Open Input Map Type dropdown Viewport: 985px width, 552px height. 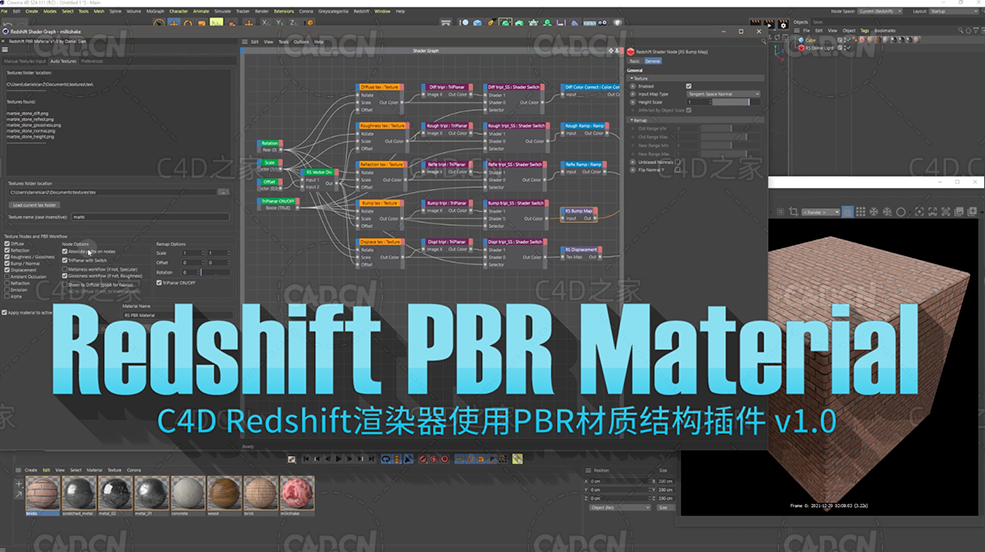723,94
